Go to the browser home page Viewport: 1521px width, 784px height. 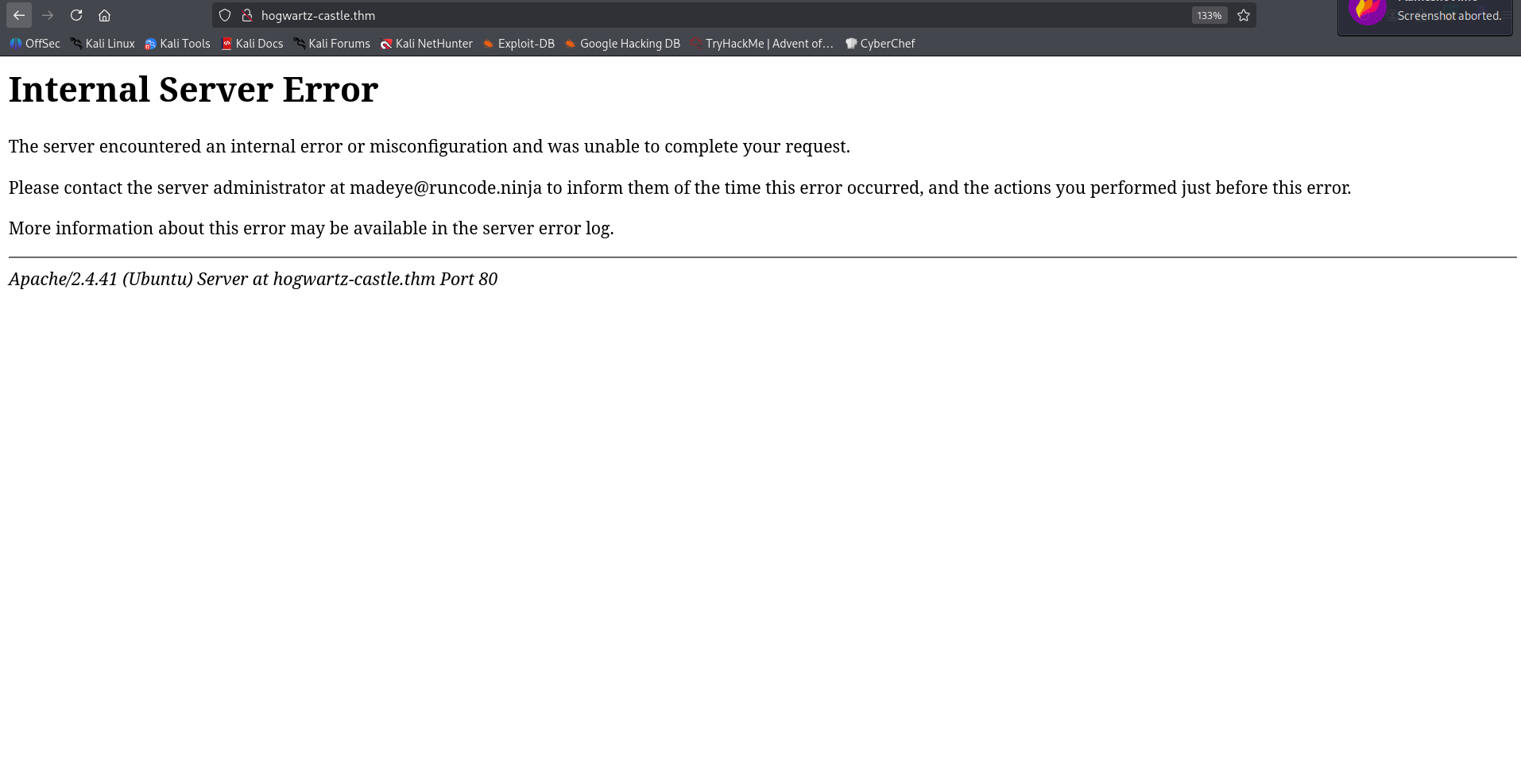(x=104, y=15)
